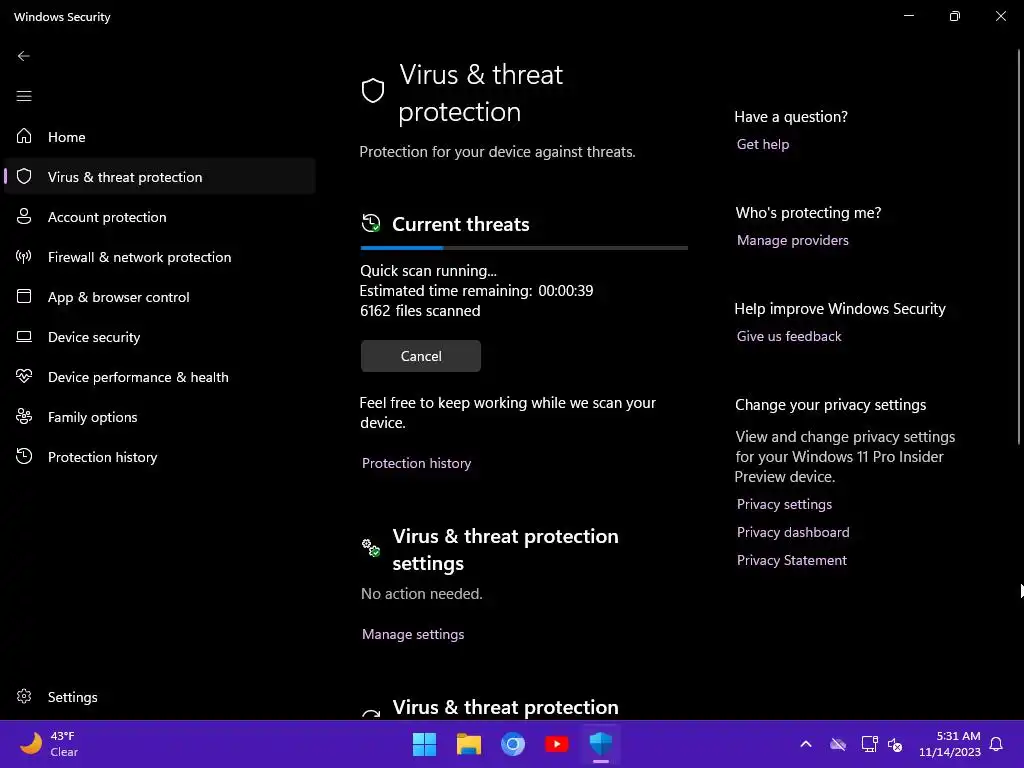Click the protection settings gears icon
The width and height of the screenshot is (1024, 768).
tap(371, 547)
